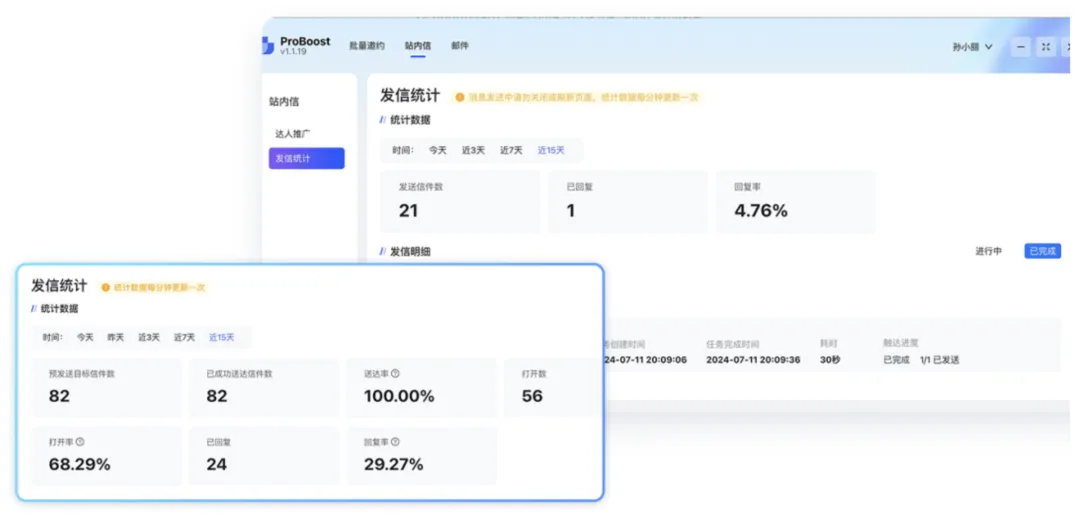Screen dimensions: 1080x517
Task: Click help icon beside 回复率 in front card
Action: (395, 442)
